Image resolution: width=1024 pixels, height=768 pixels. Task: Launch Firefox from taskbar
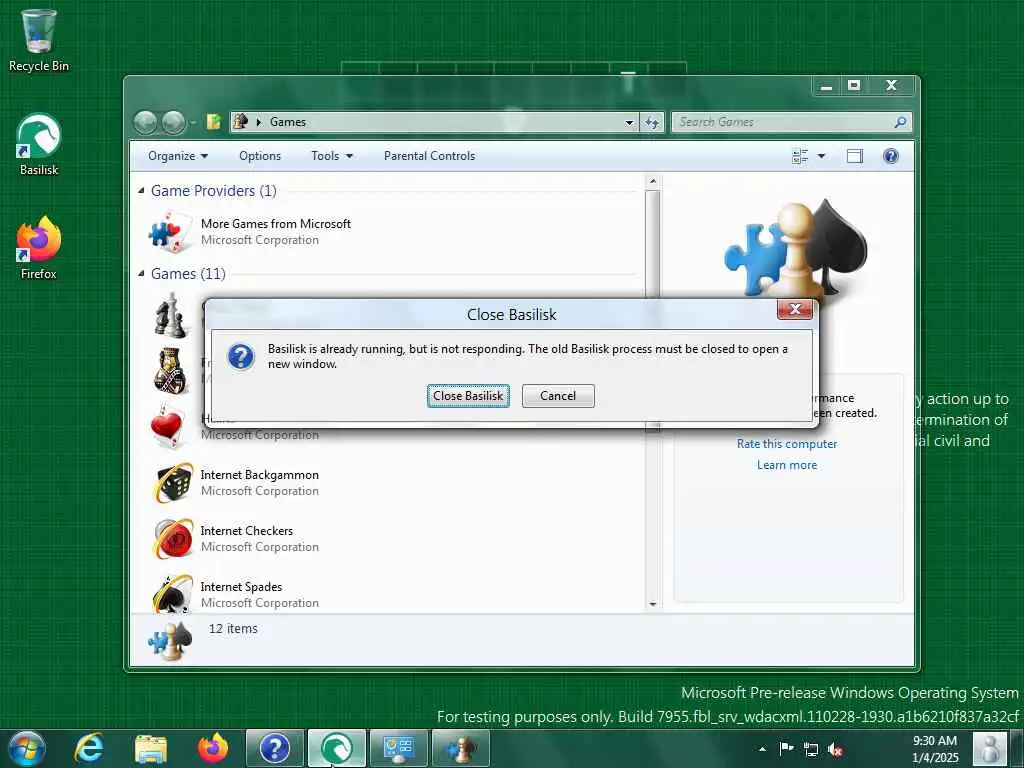213,748
